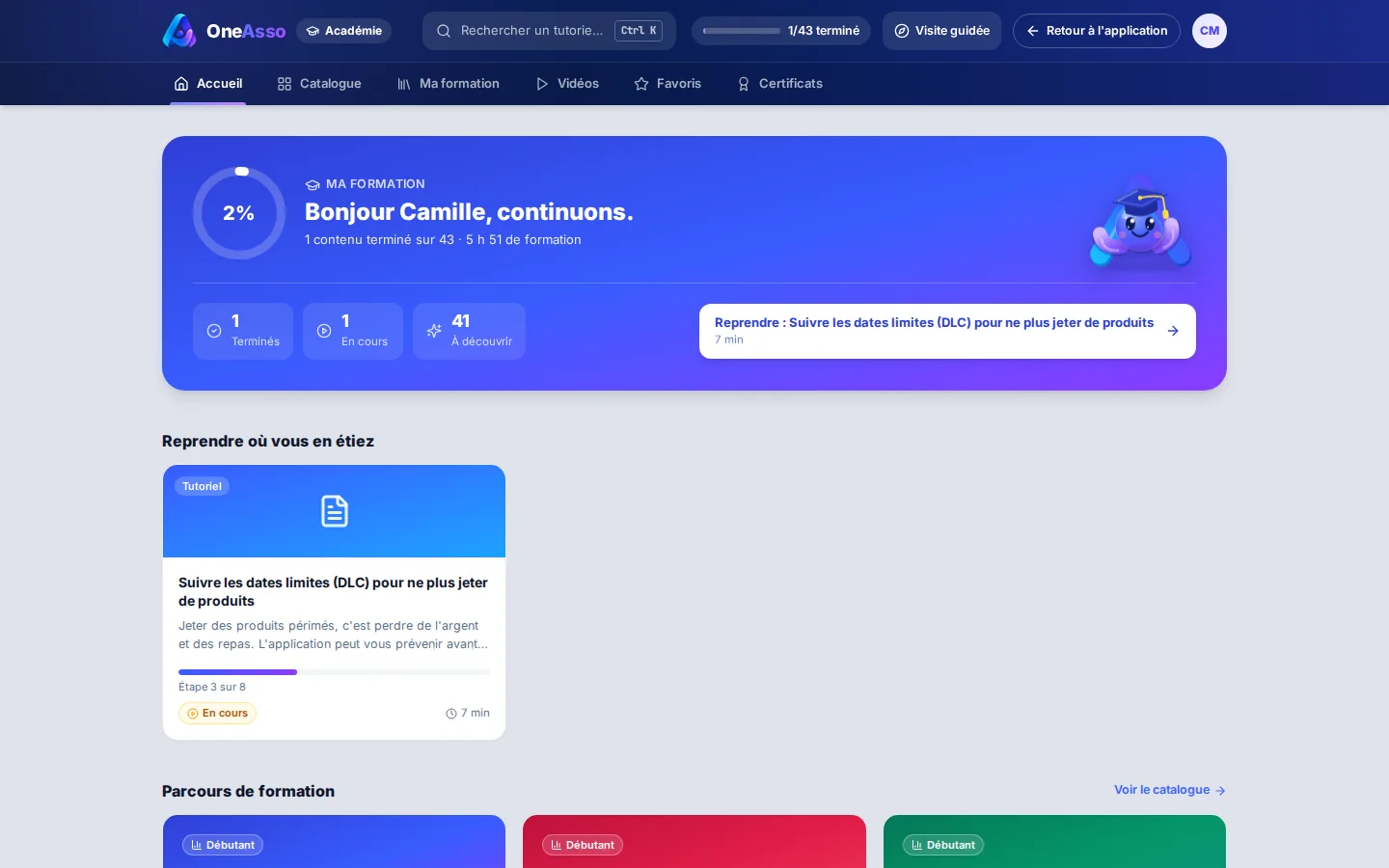Open the Suivre les dates limites card title

click(x=333, y=591)
